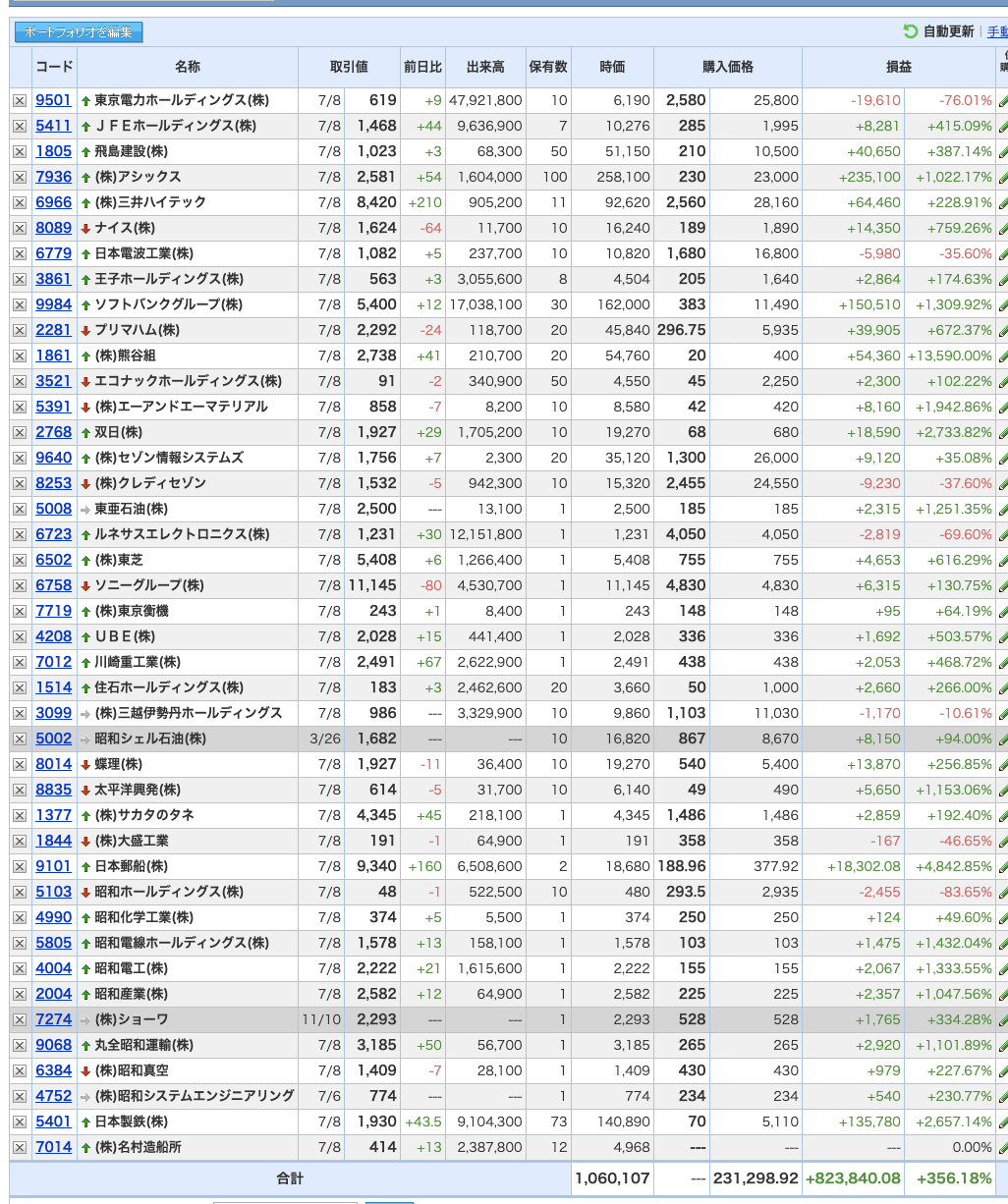Select the total value 1,060,107
The width and height of the screenshot is (1008, 1204).
[613, 1177]
